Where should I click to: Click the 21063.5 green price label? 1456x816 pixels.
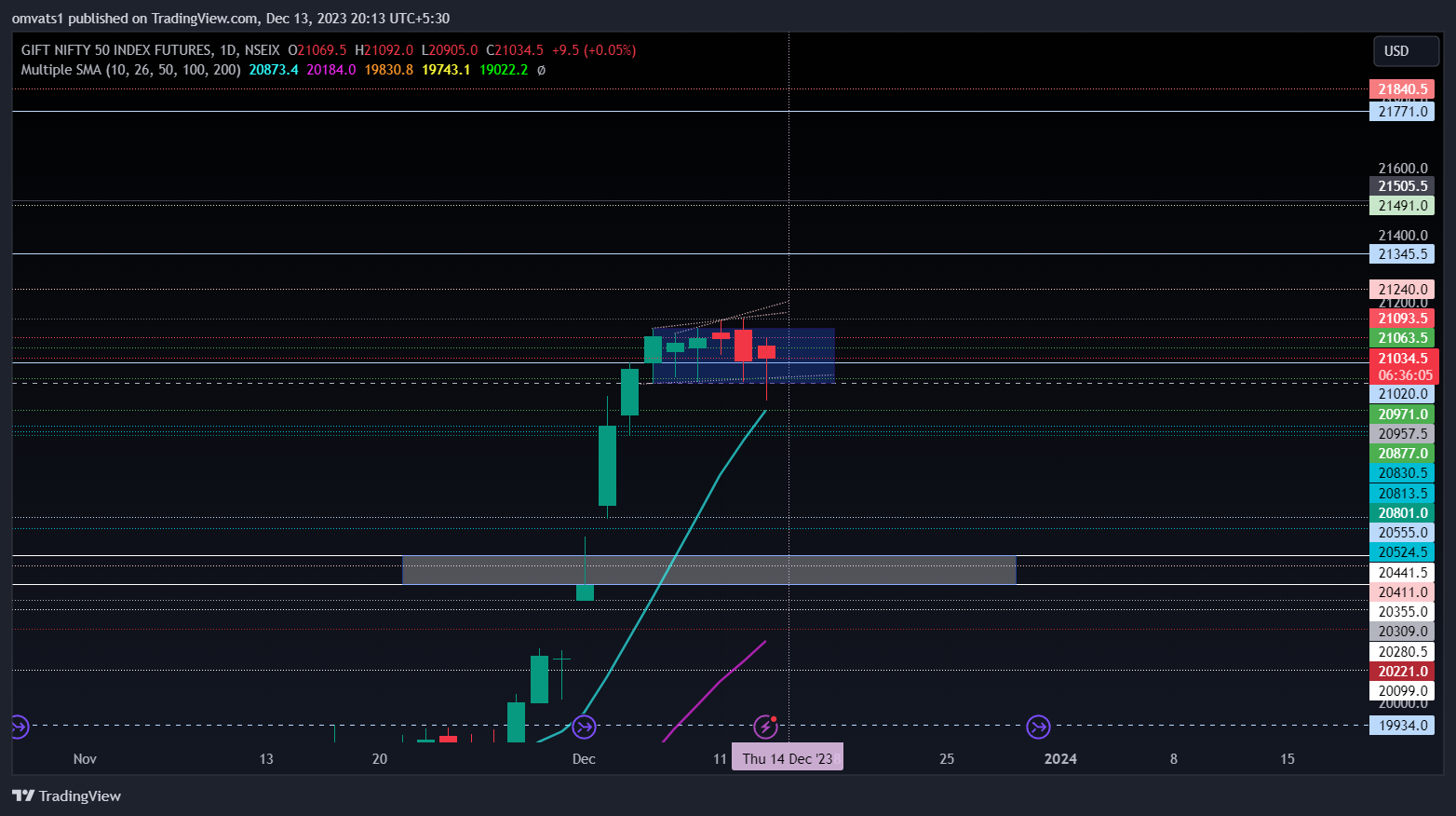pos(1402,338)
